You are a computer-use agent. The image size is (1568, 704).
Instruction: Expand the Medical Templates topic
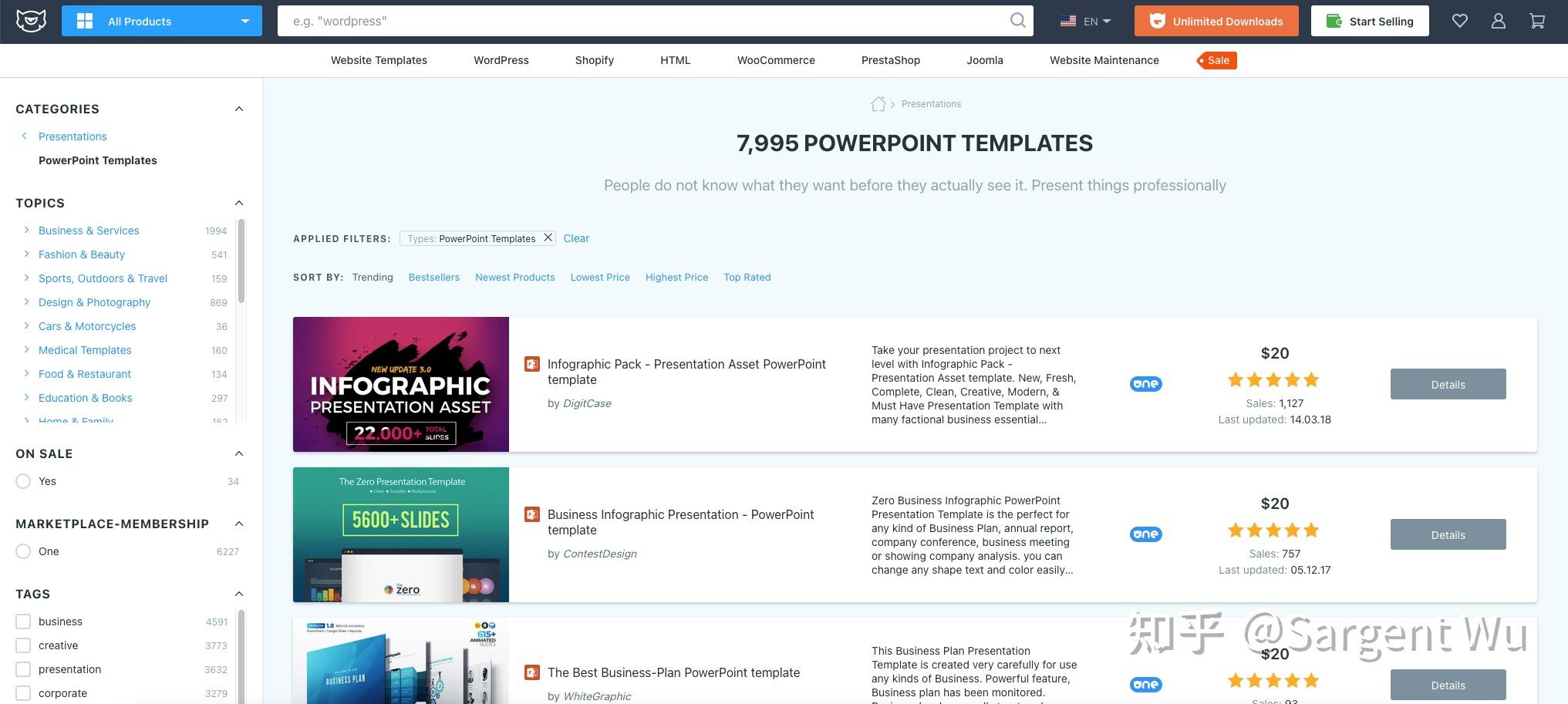point(26,349)
